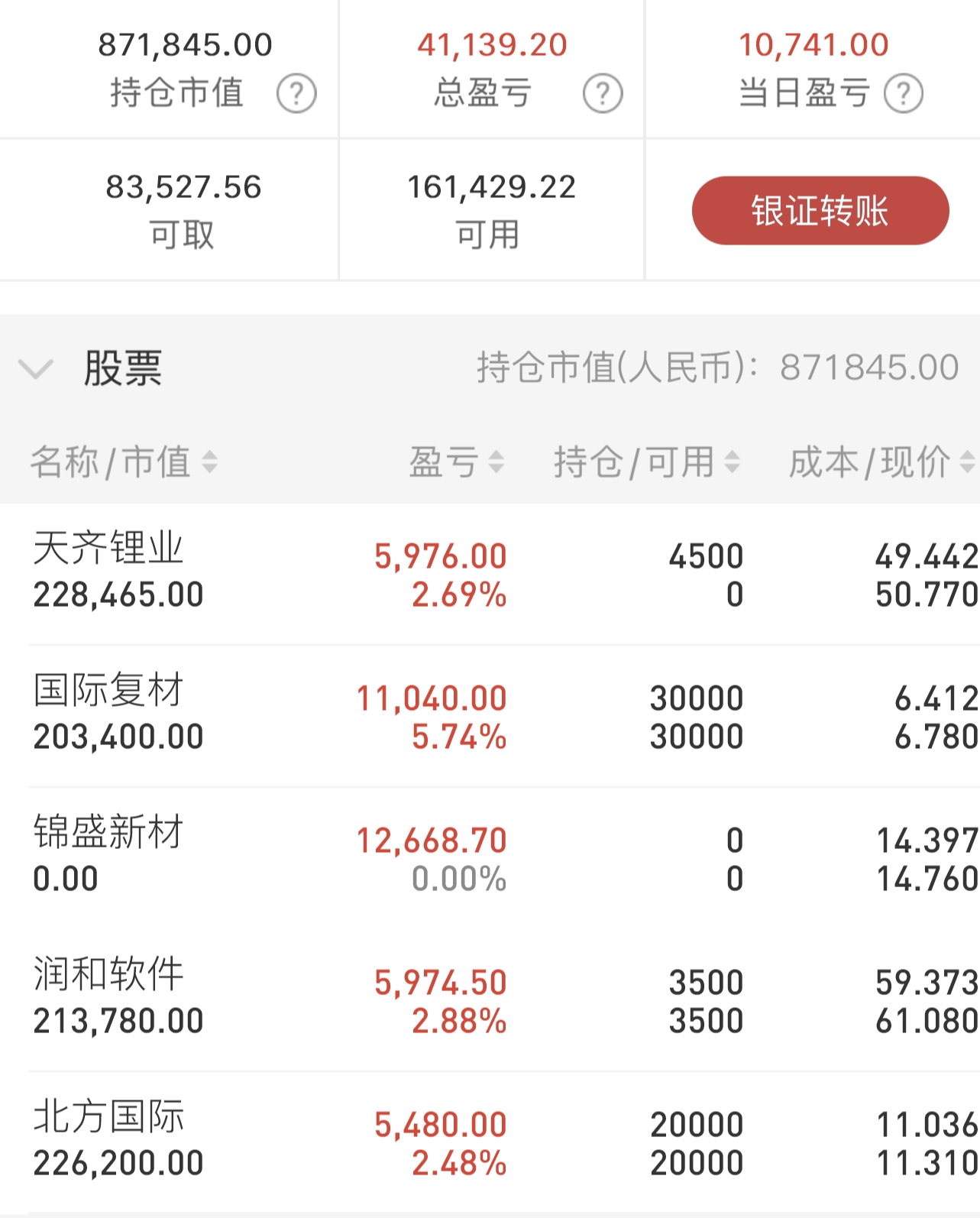980x1218 pixels.
Task: Tap question mark next to 总盈亏
Action: tap(603, 94)
